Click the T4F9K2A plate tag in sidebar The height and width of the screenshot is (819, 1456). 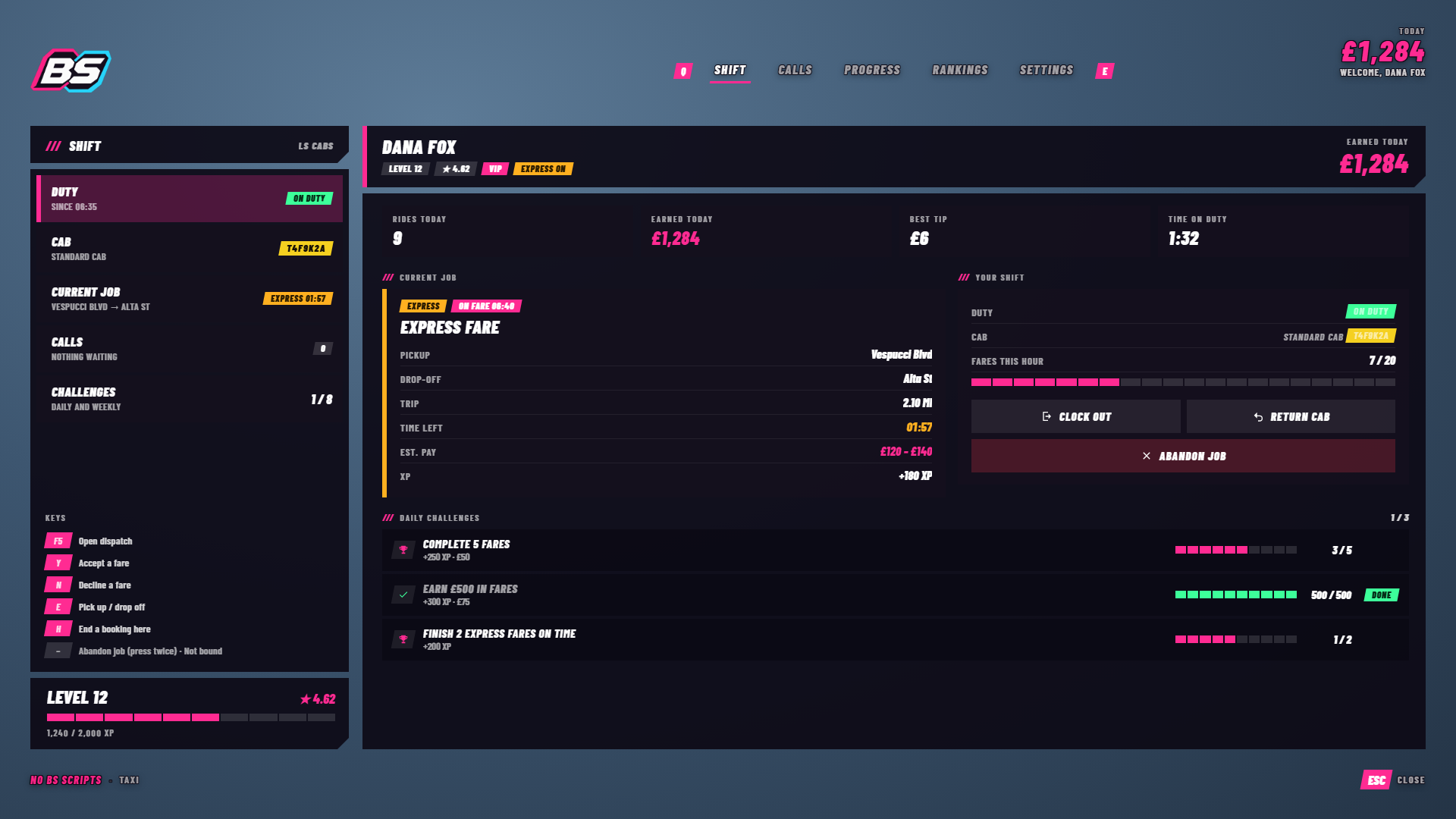pyautogui.click(x=306, y=249)
